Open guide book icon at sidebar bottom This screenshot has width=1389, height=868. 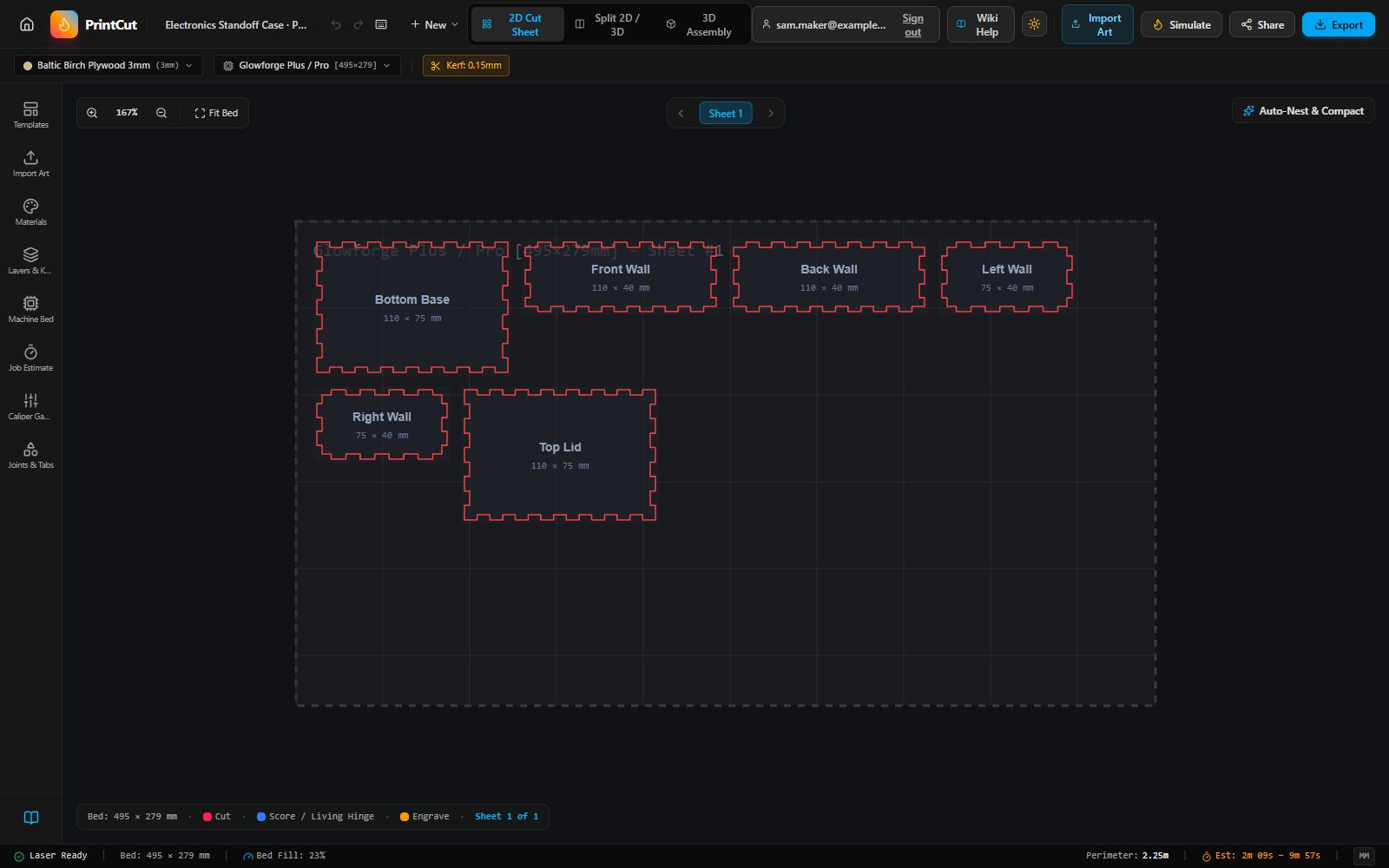[x=31, y=817]
